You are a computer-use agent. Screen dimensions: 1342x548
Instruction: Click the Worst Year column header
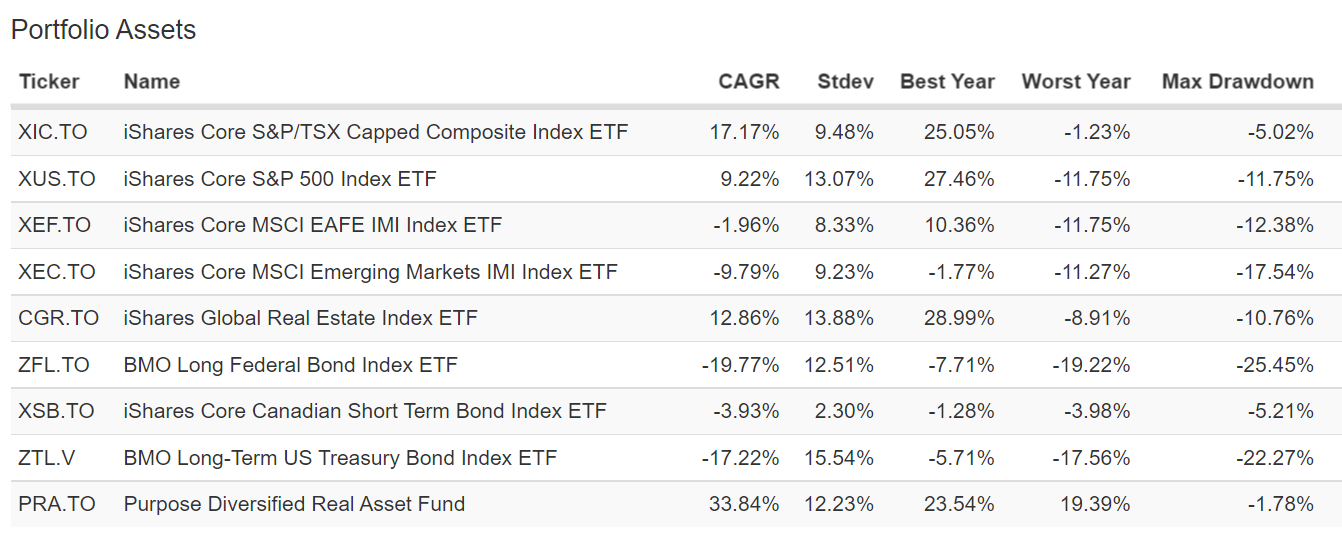(x=1076, y=82)
